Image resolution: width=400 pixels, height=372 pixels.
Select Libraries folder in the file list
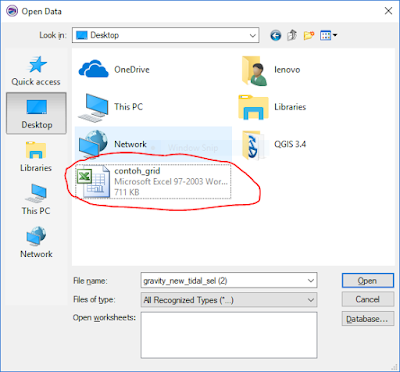coord(272,107)
